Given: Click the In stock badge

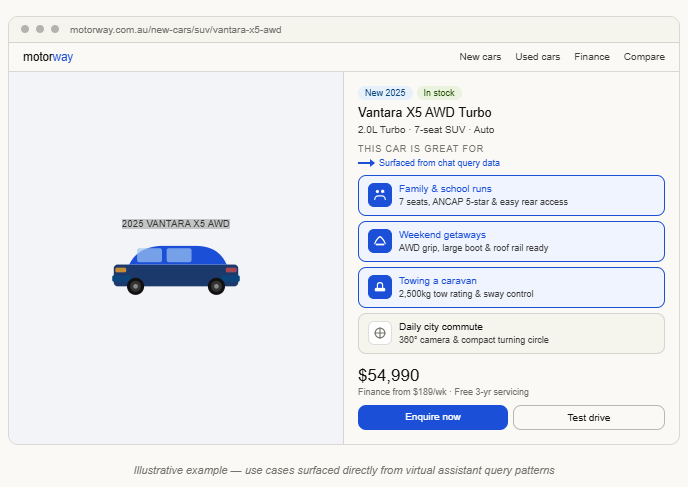Looking at the screenshot, I should click(439, 93).
